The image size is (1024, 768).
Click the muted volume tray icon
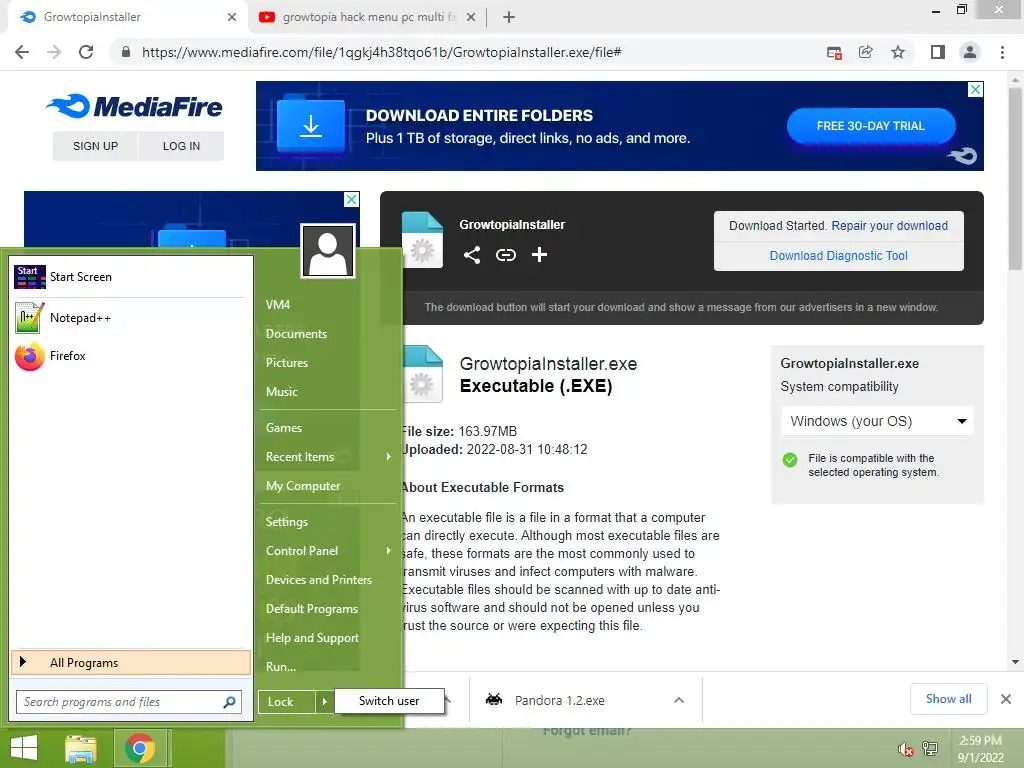[905, 749]
